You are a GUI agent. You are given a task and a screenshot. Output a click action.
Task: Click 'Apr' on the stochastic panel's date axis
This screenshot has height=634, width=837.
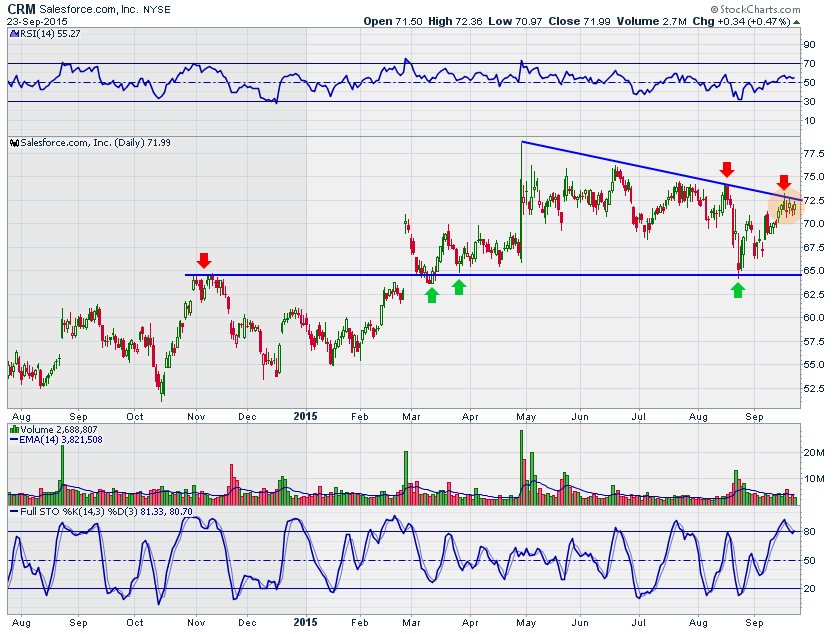[470, 623]
